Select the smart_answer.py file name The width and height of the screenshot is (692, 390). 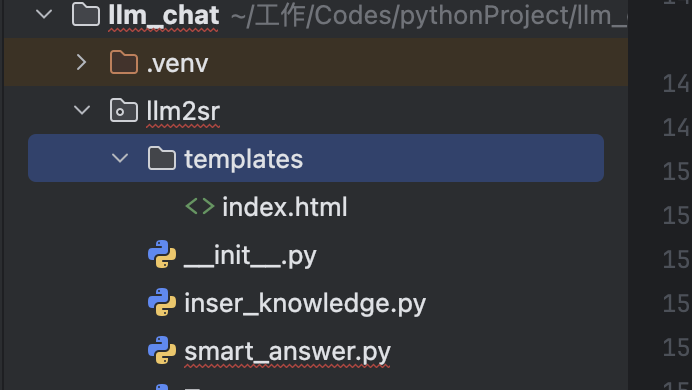coord(287,352)
